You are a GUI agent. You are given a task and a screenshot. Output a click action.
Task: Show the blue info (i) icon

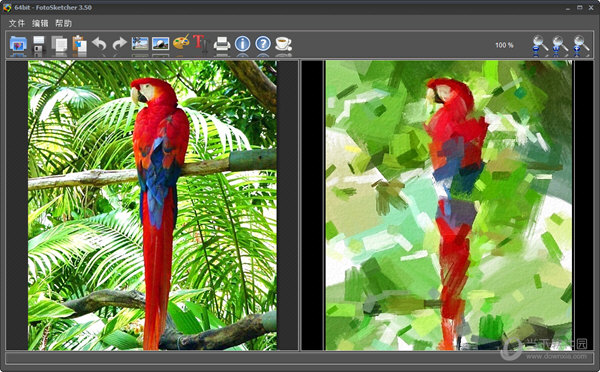pyautogui.click(x=243, y=44)
